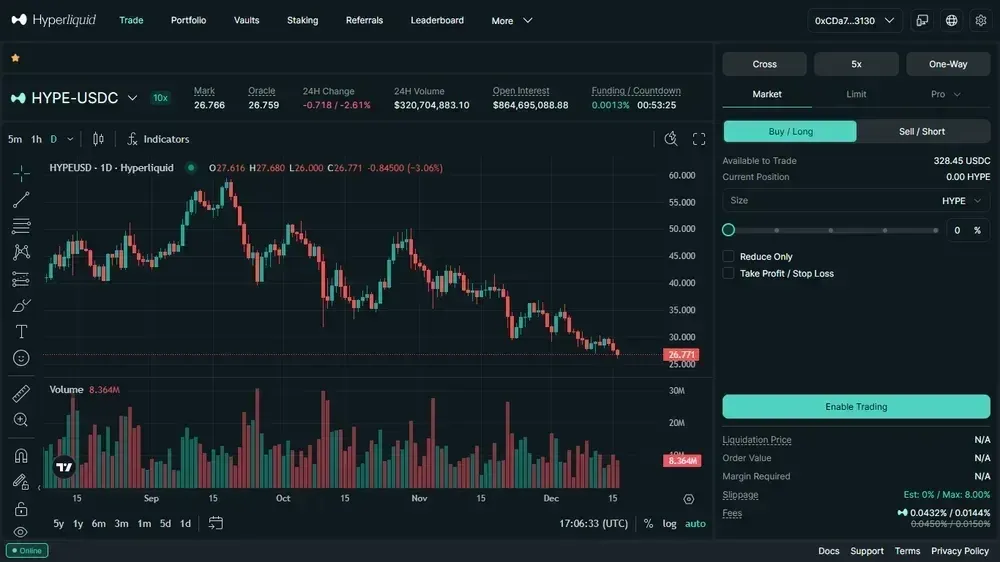The width and height of the screenshot is (1000, 562).
Task: Open the emoji icons tool
Action: pos(21,358)
